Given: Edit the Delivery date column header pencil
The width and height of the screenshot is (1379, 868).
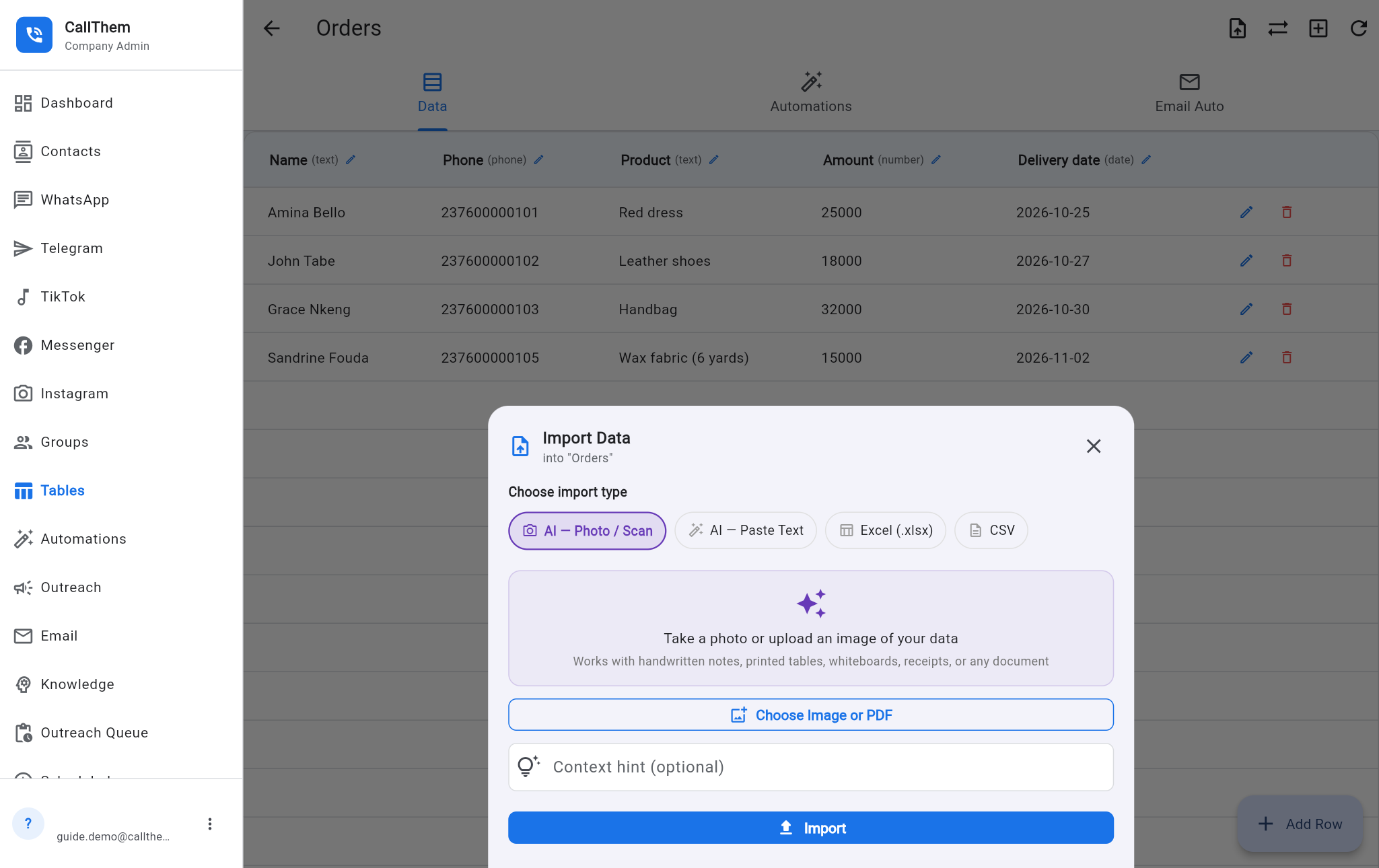Looking at the screenshot, I should (1146, 159).
